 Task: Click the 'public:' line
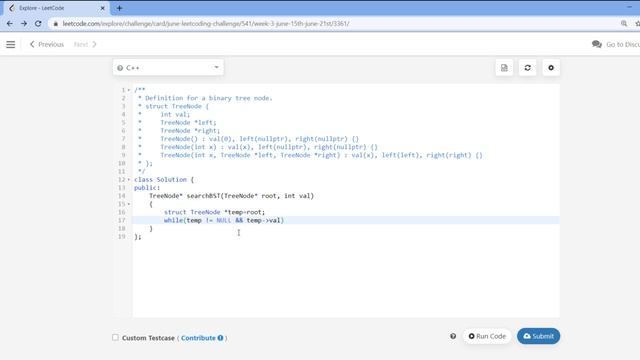(147, 188)
